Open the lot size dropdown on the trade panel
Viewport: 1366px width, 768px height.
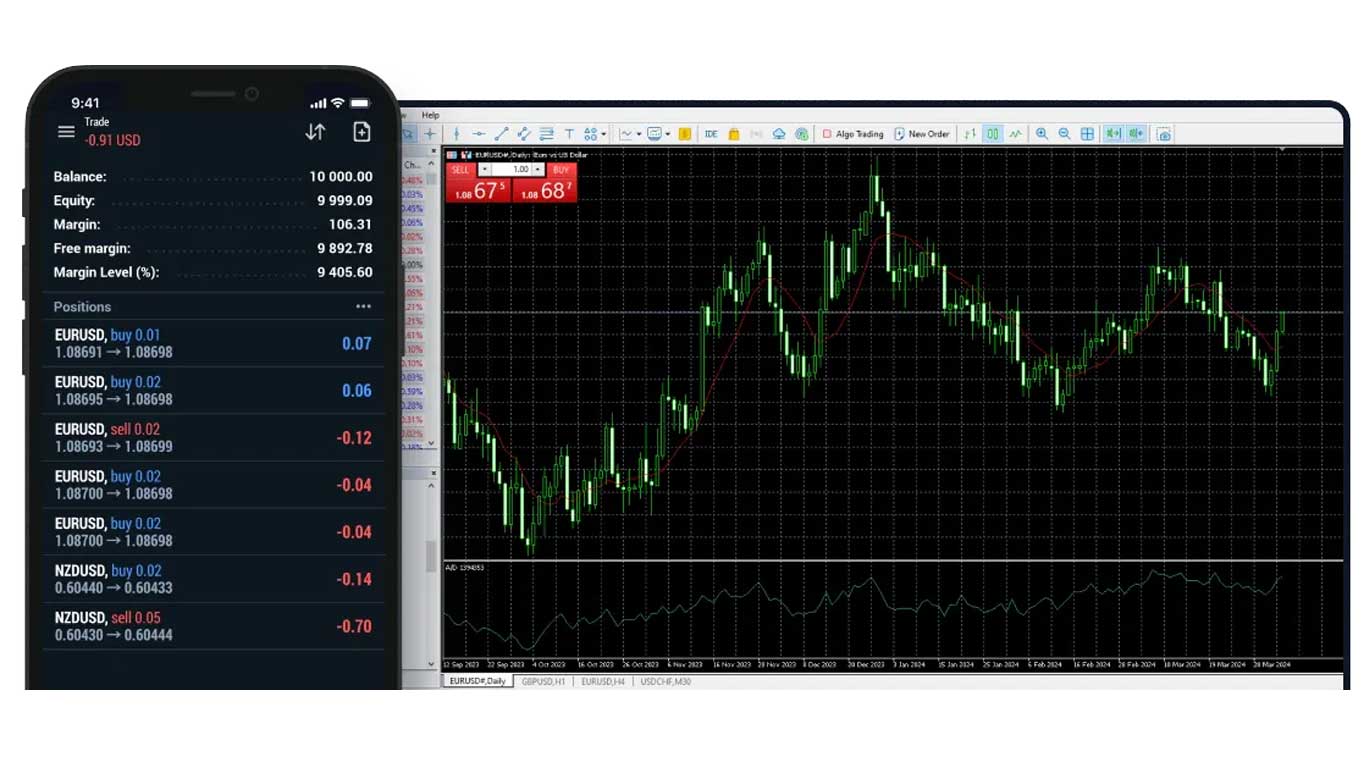537,169
